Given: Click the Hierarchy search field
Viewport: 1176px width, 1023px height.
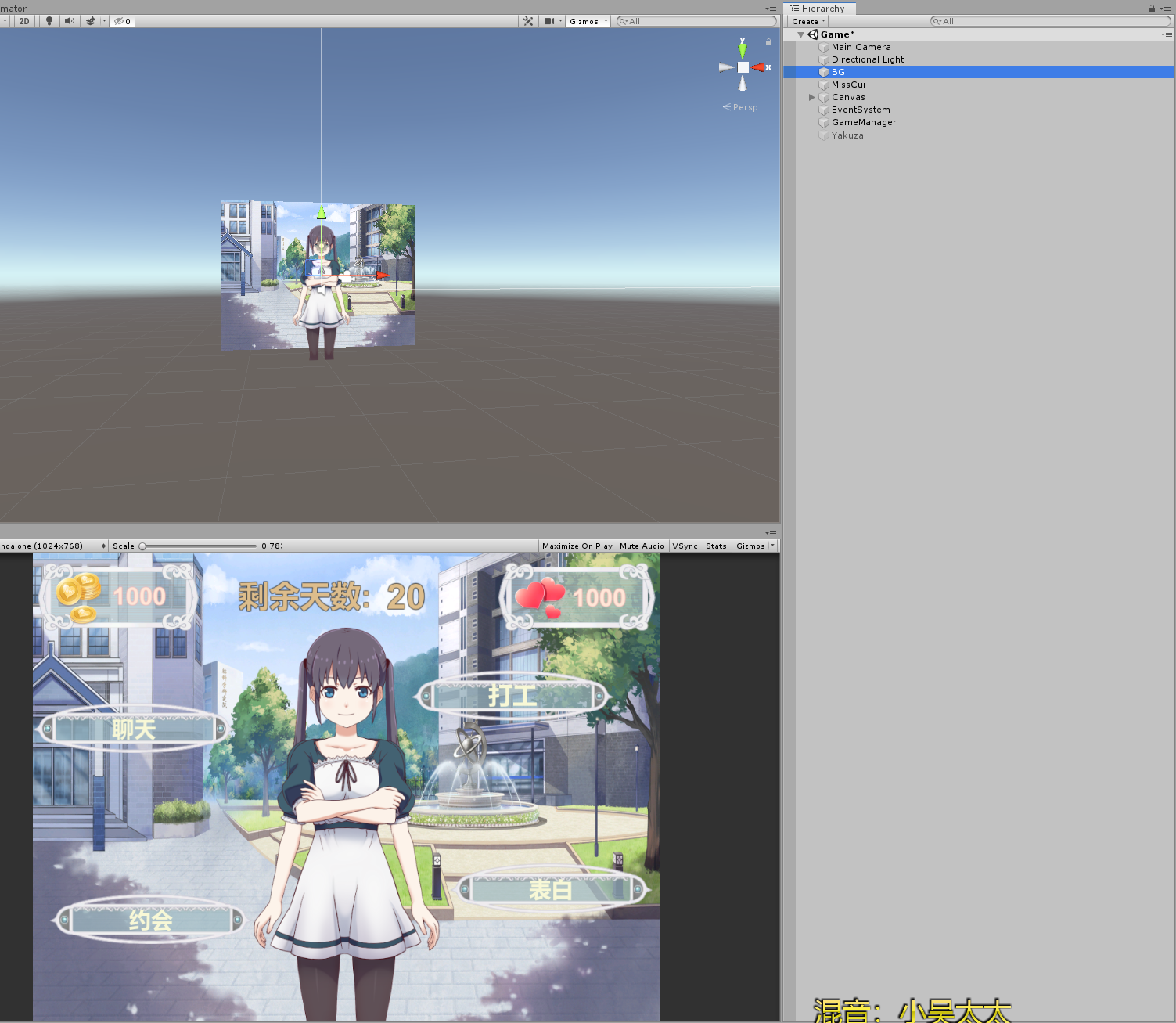Looking at the screenshot, I should pyautogui.click(x=1050, y=21).
